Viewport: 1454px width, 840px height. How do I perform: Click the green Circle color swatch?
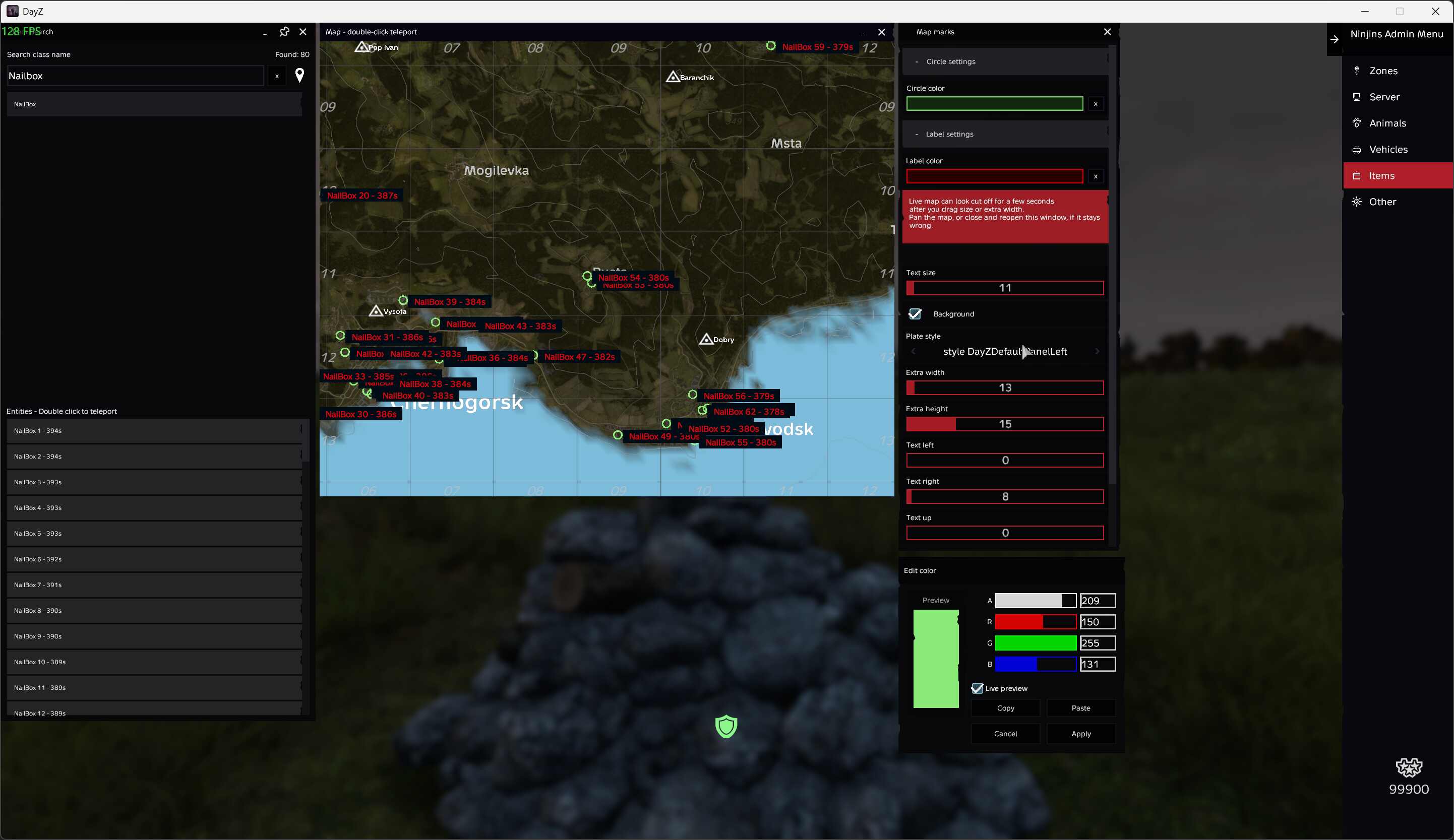(994, 104)
